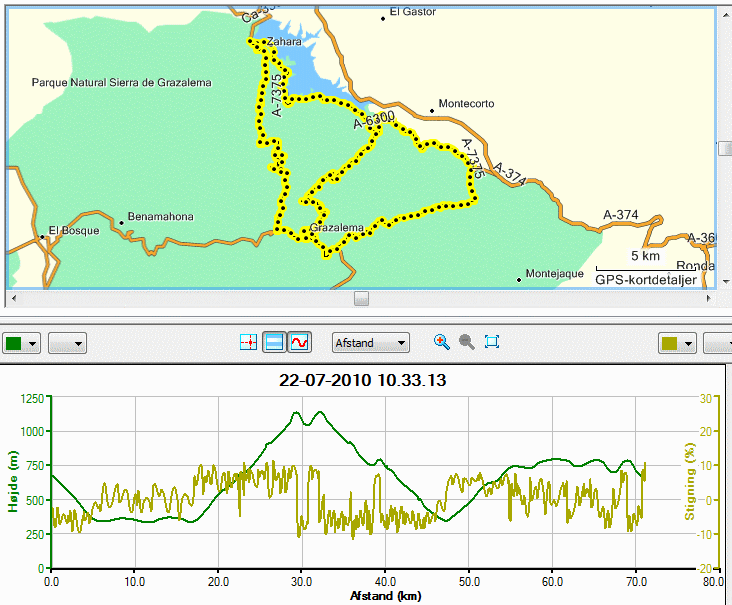The height and width of the screenshot is (605, 732).
Task: Click the map scroll left arrow
Action: click(14, 298)
